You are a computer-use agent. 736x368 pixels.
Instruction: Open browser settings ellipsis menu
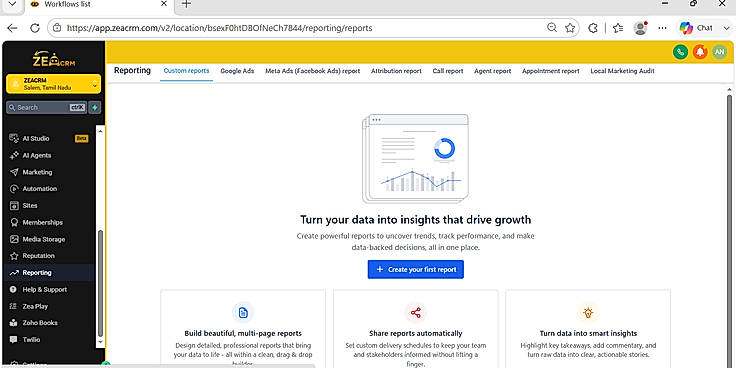[x=662, y=28]
